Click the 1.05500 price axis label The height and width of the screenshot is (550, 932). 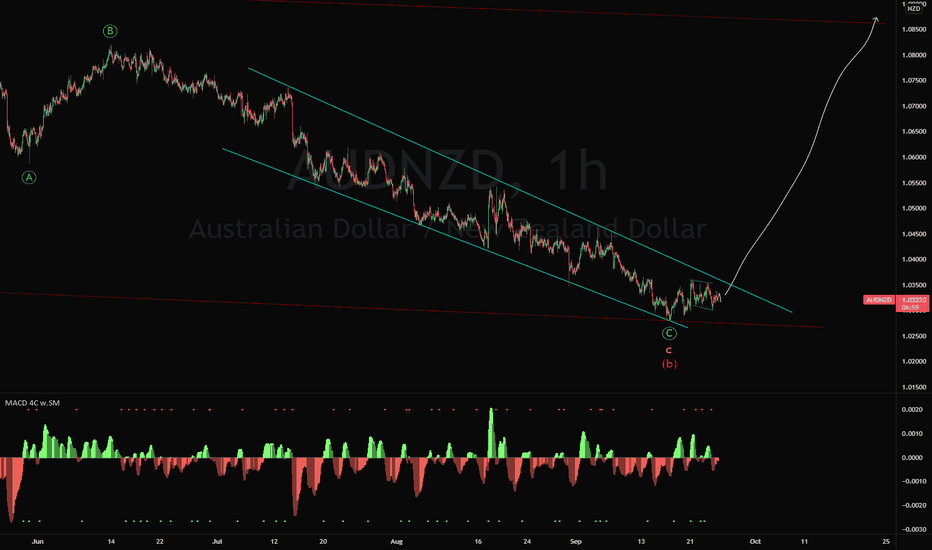coord(914,183)
